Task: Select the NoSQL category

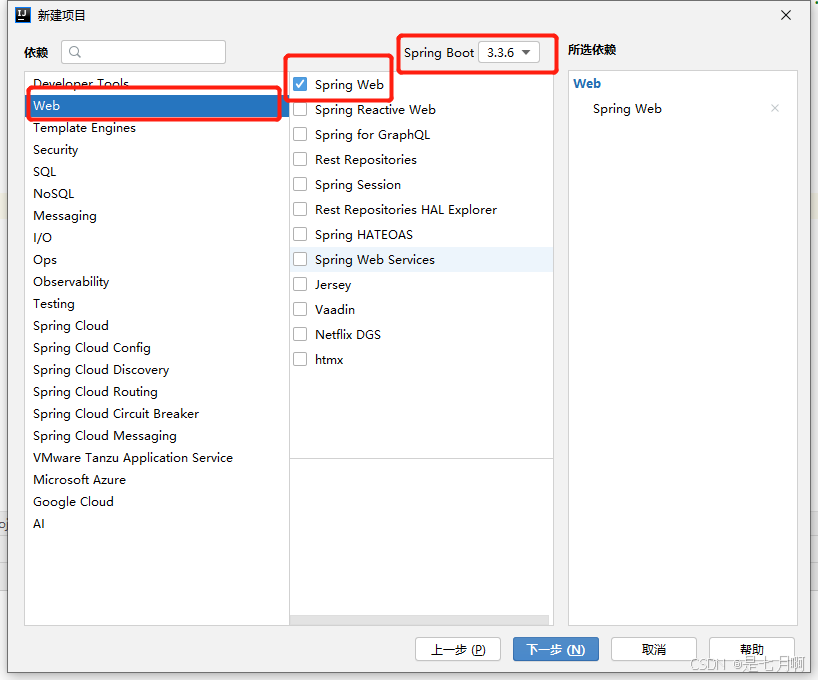Action: tap(157, 194)
